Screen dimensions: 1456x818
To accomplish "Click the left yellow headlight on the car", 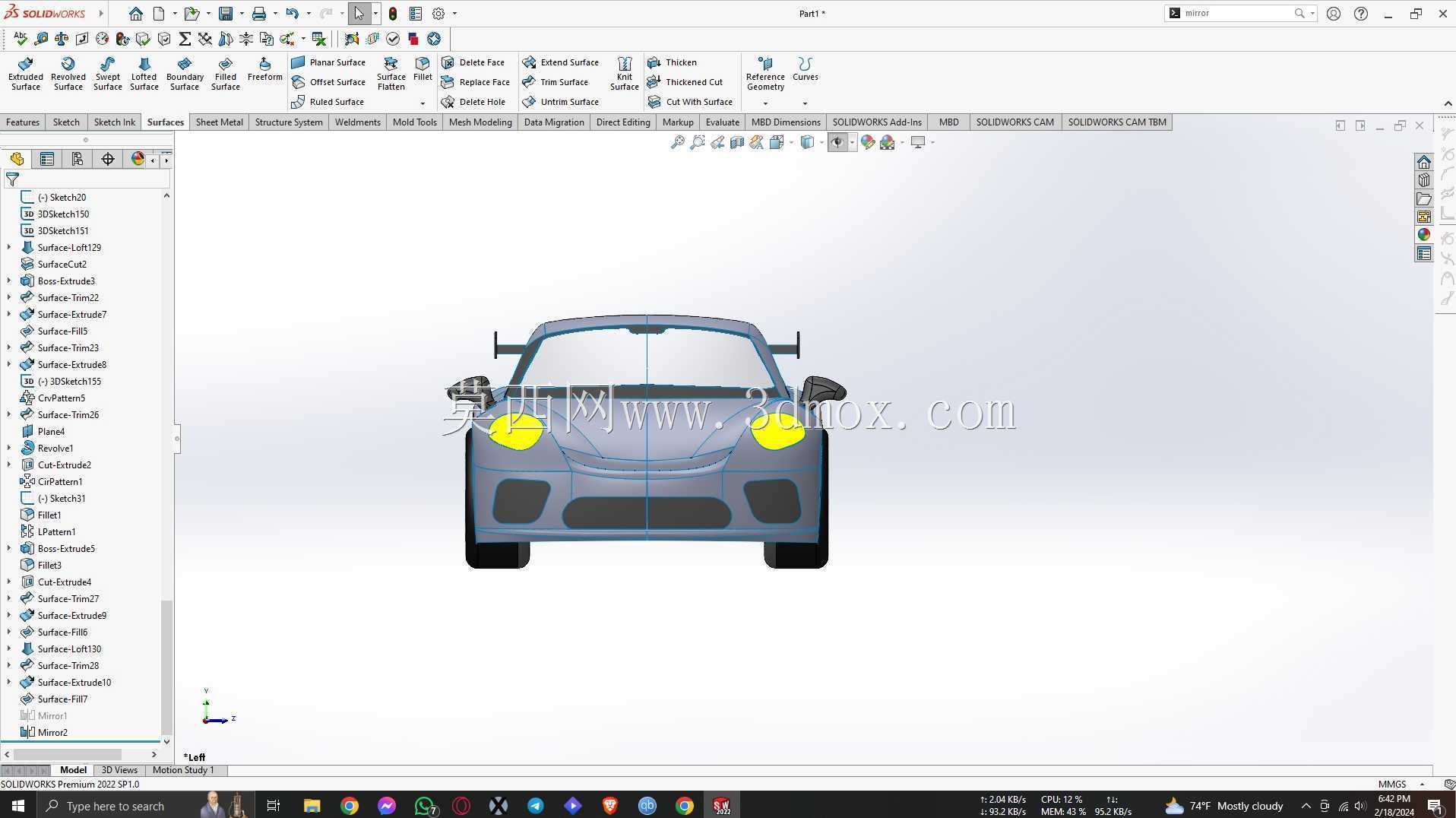I will point(515,431).
